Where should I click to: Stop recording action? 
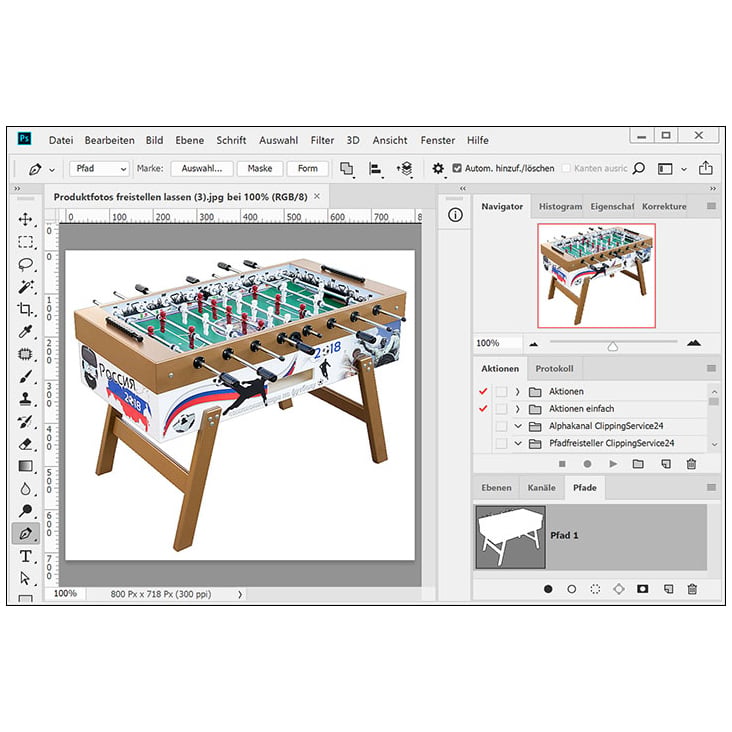(x=562, y=464)
